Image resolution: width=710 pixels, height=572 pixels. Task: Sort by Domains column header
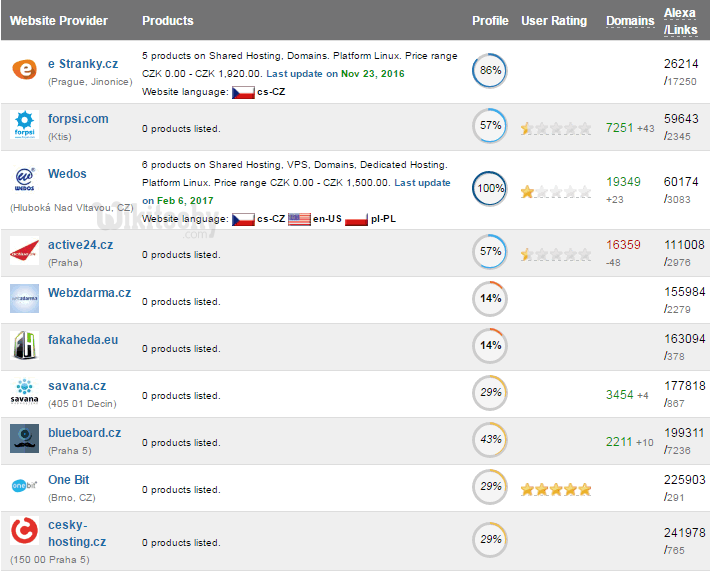(x=630, y=21)
